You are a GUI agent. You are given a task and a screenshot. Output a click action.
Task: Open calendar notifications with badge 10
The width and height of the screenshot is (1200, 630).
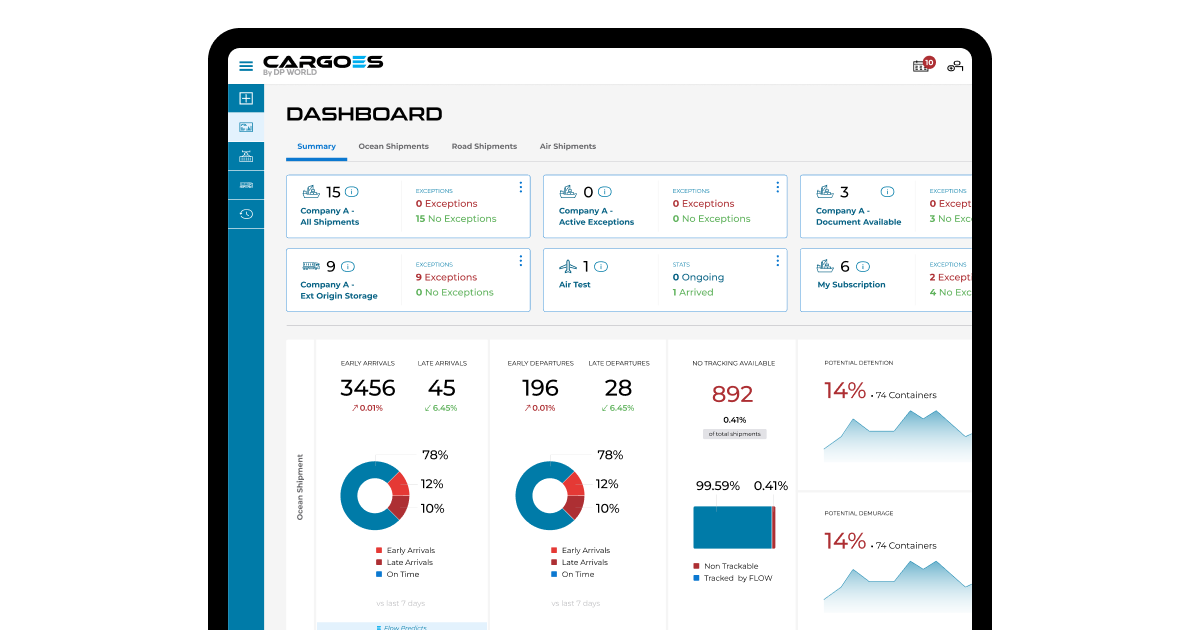point(923,65)
